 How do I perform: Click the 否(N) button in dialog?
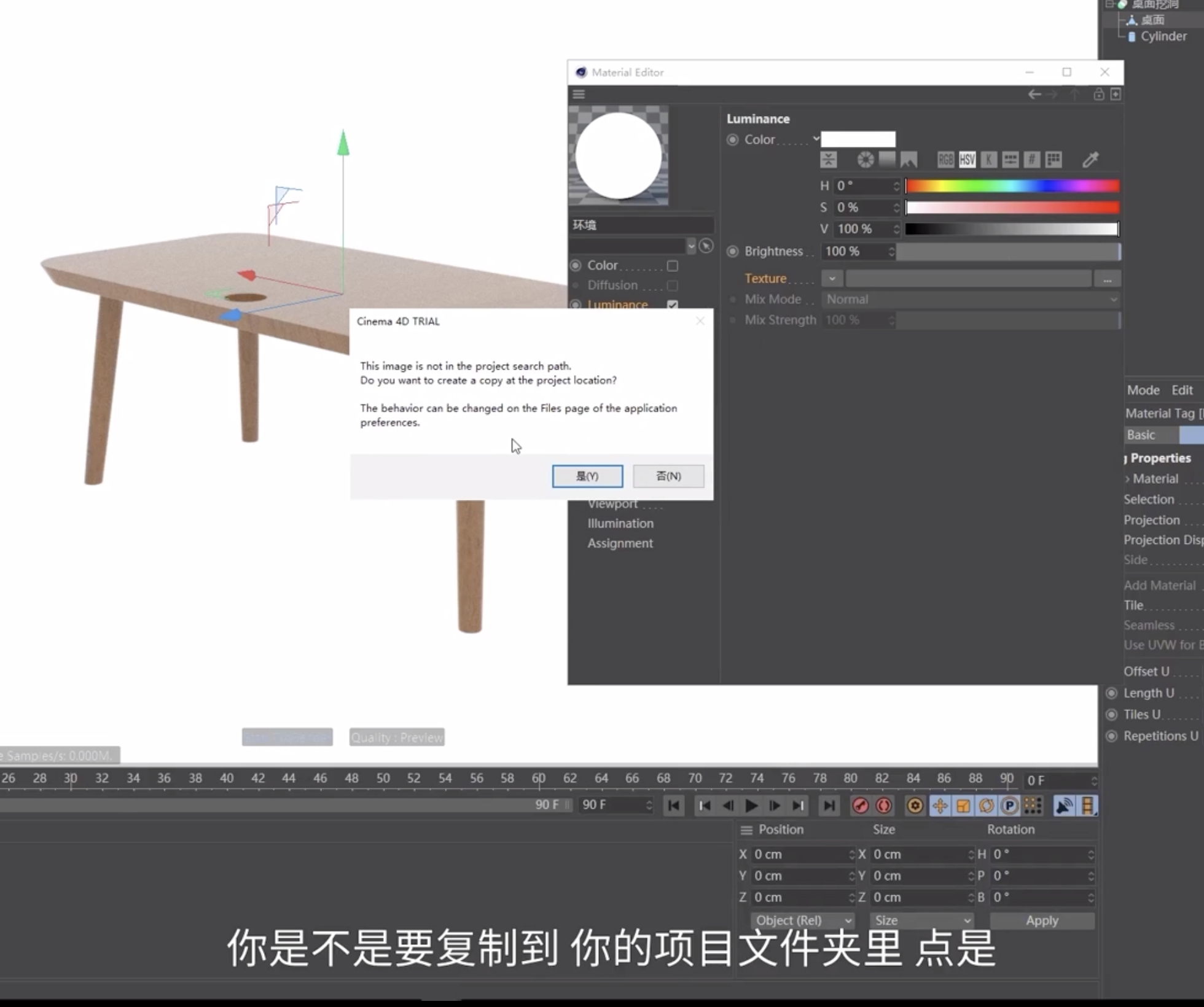coord(668,476)
